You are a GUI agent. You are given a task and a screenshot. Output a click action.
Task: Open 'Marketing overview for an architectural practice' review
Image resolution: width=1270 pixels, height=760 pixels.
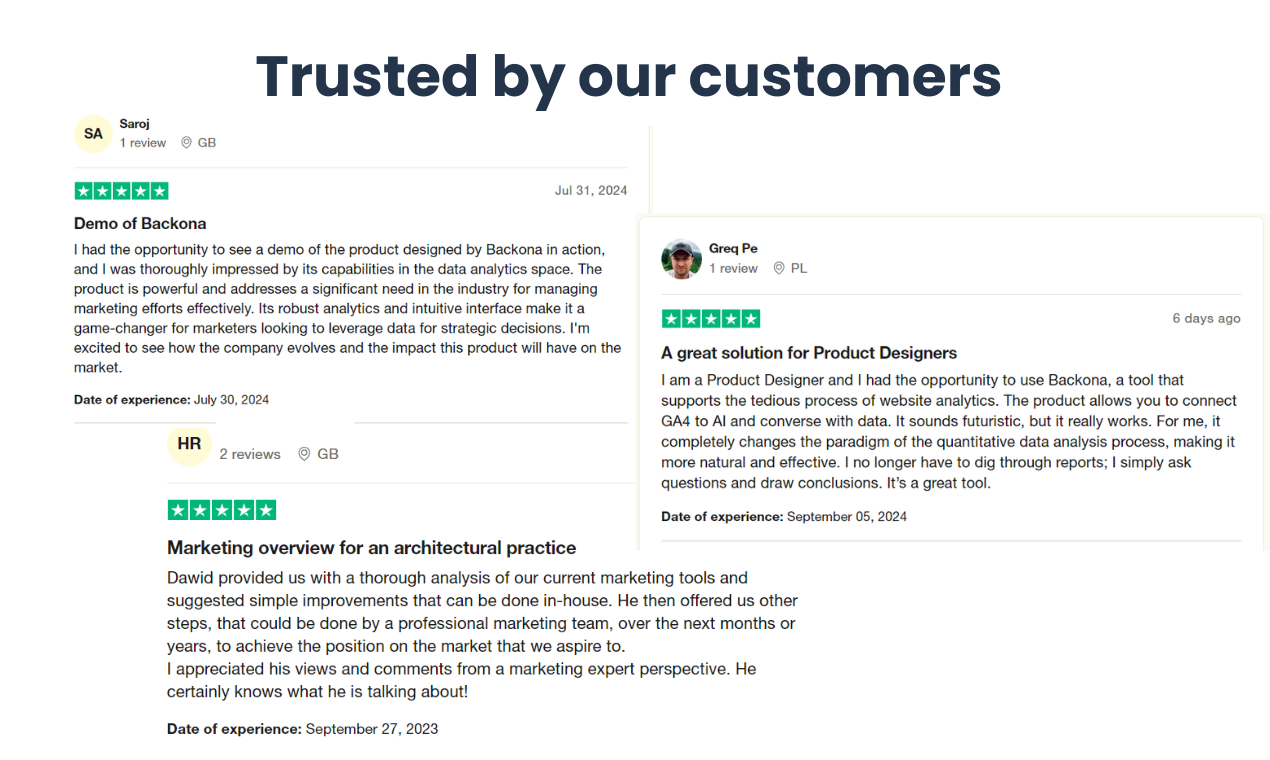tap(372, 548)
